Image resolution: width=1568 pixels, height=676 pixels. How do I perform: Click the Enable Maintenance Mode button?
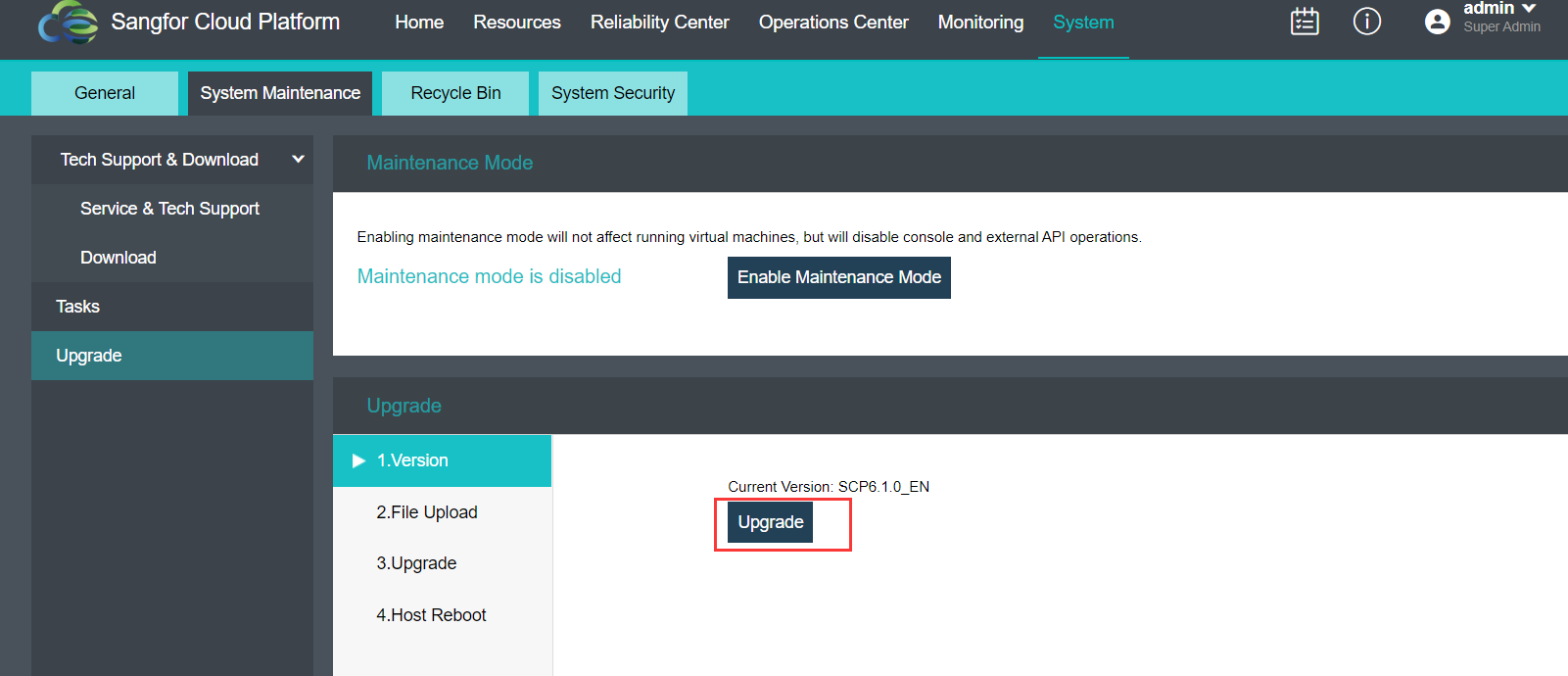click(839, 277)
